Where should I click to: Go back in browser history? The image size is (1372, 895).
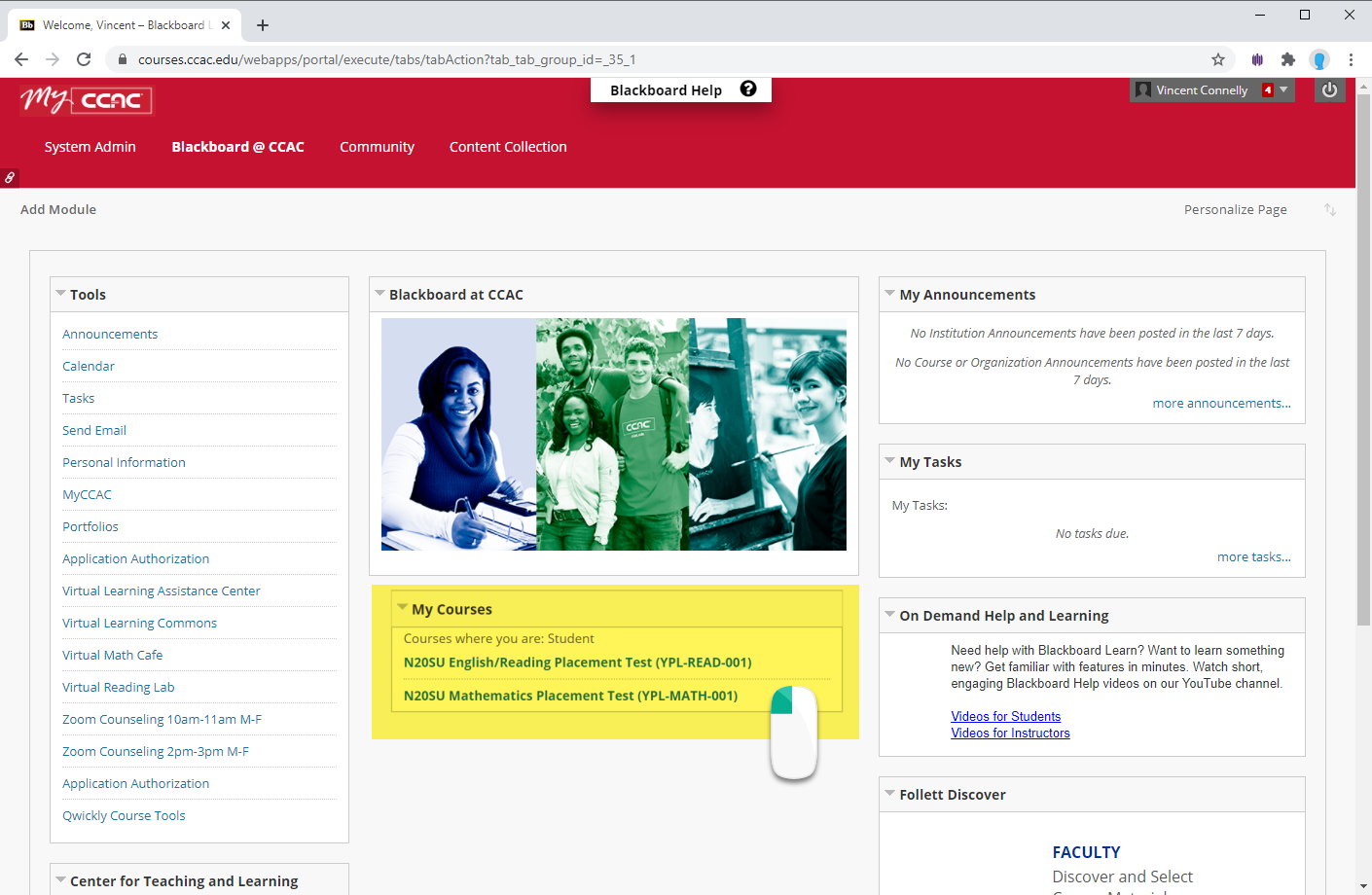(x=21, y=59)
